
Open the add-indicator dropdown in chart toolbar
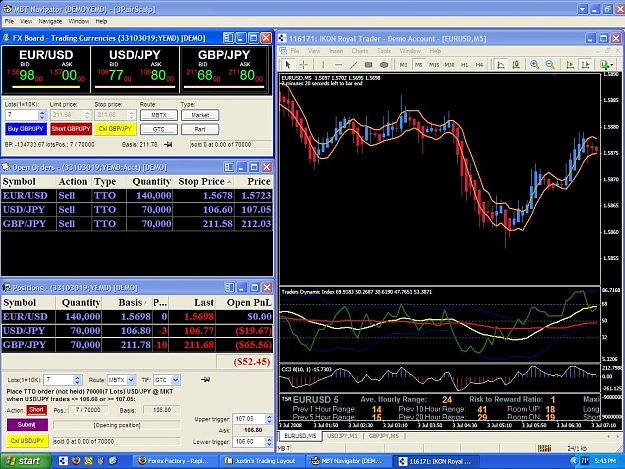(607, 65)
